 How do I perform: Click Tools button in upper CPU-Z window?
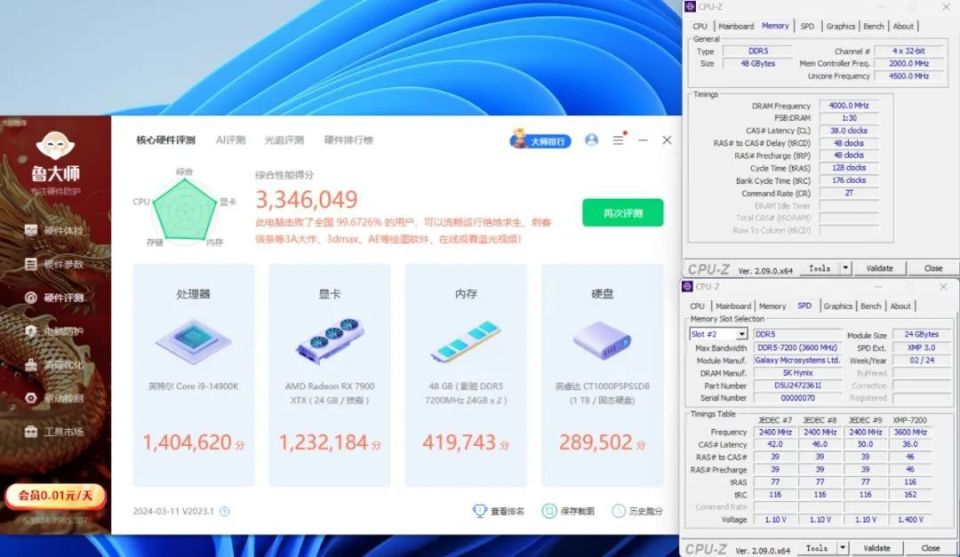point(820,268)
